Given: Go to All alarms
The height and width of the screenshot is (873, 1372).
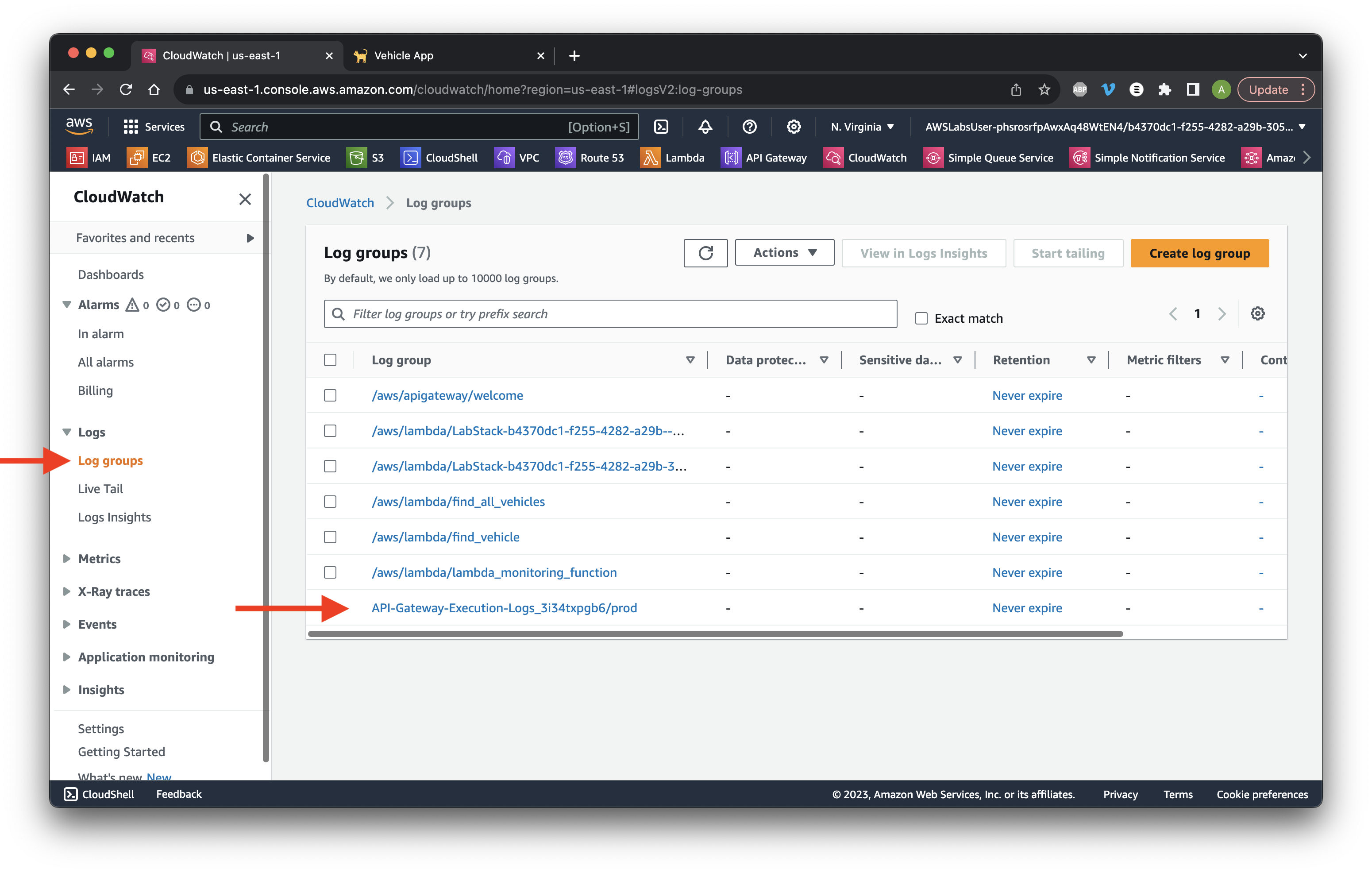Looking at the screenshot, I should tap(105, 362).
